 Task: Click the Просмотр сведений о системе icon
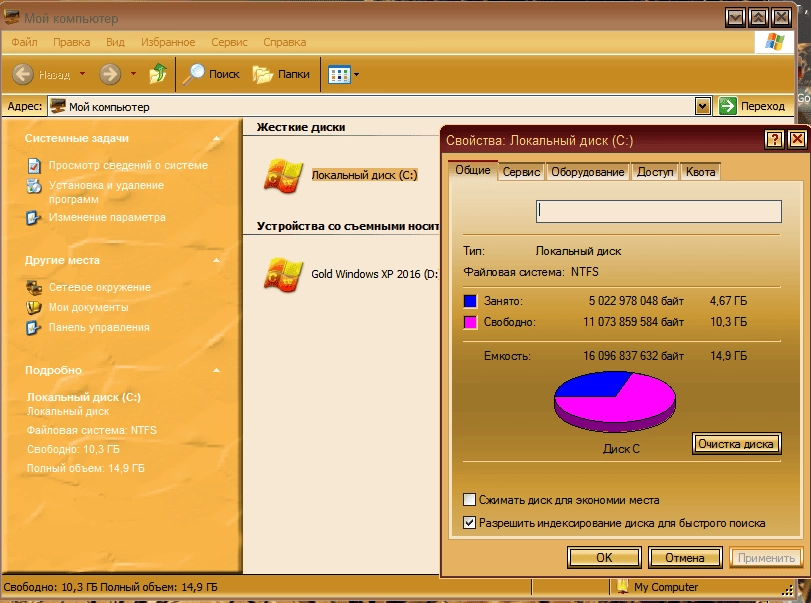click(34, 165)
